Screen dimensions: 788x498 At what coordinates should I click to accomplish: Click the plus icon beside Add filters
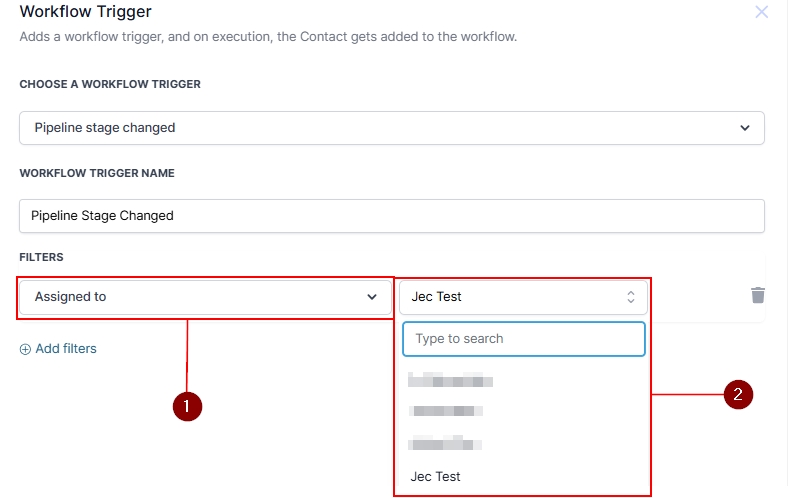[x=25, y=349]
